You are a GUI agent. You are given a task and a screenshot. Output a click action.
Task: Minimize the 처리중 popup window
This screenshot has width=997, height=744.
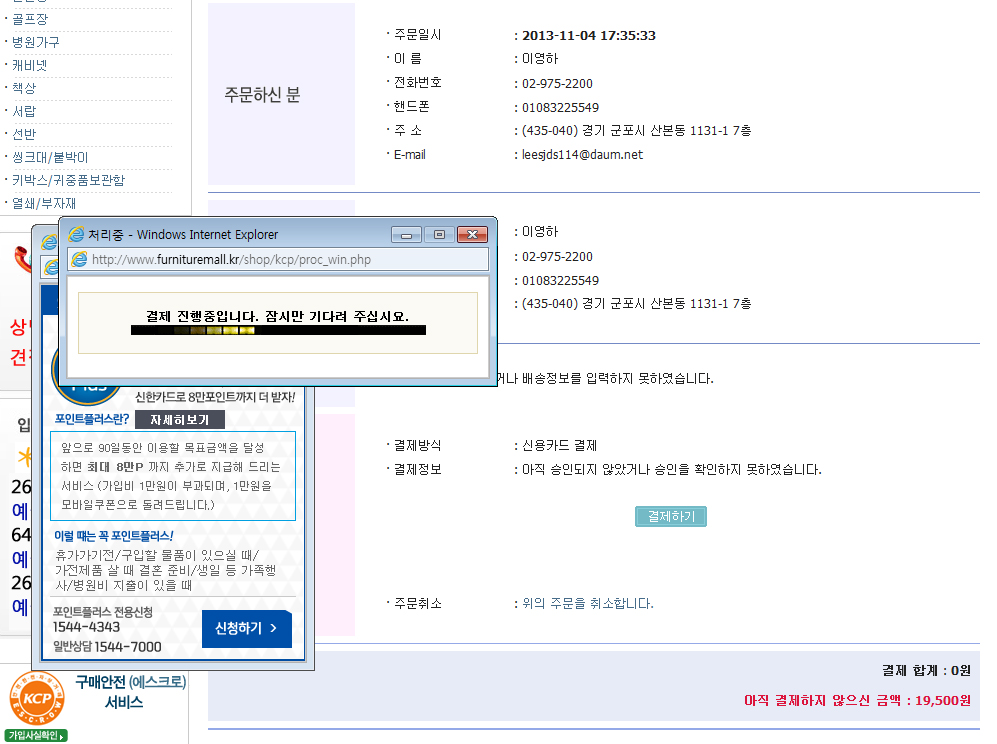[406, 235]
